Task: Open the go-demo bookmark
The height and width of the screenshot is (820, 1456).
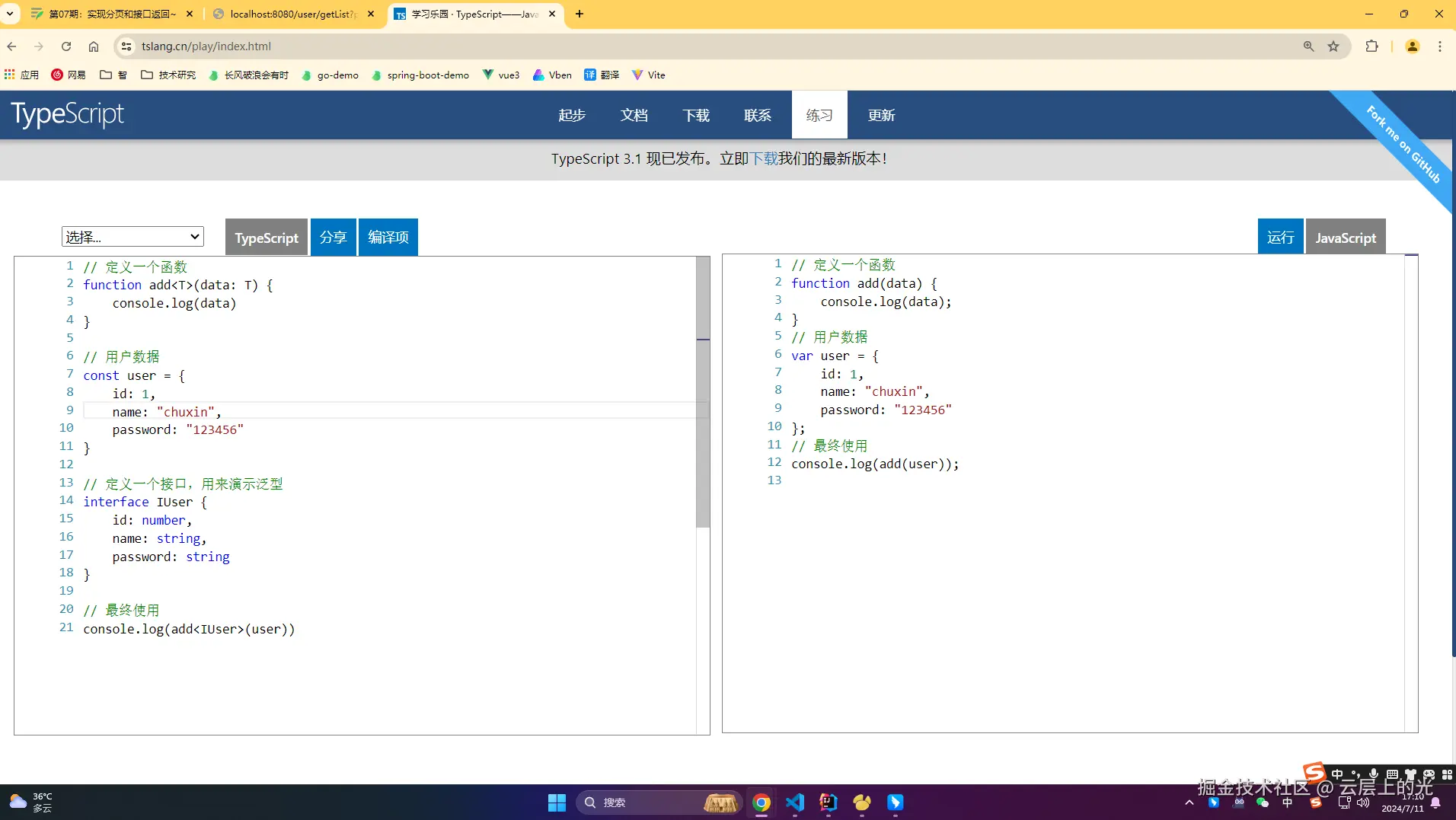Action: [330, 75]
